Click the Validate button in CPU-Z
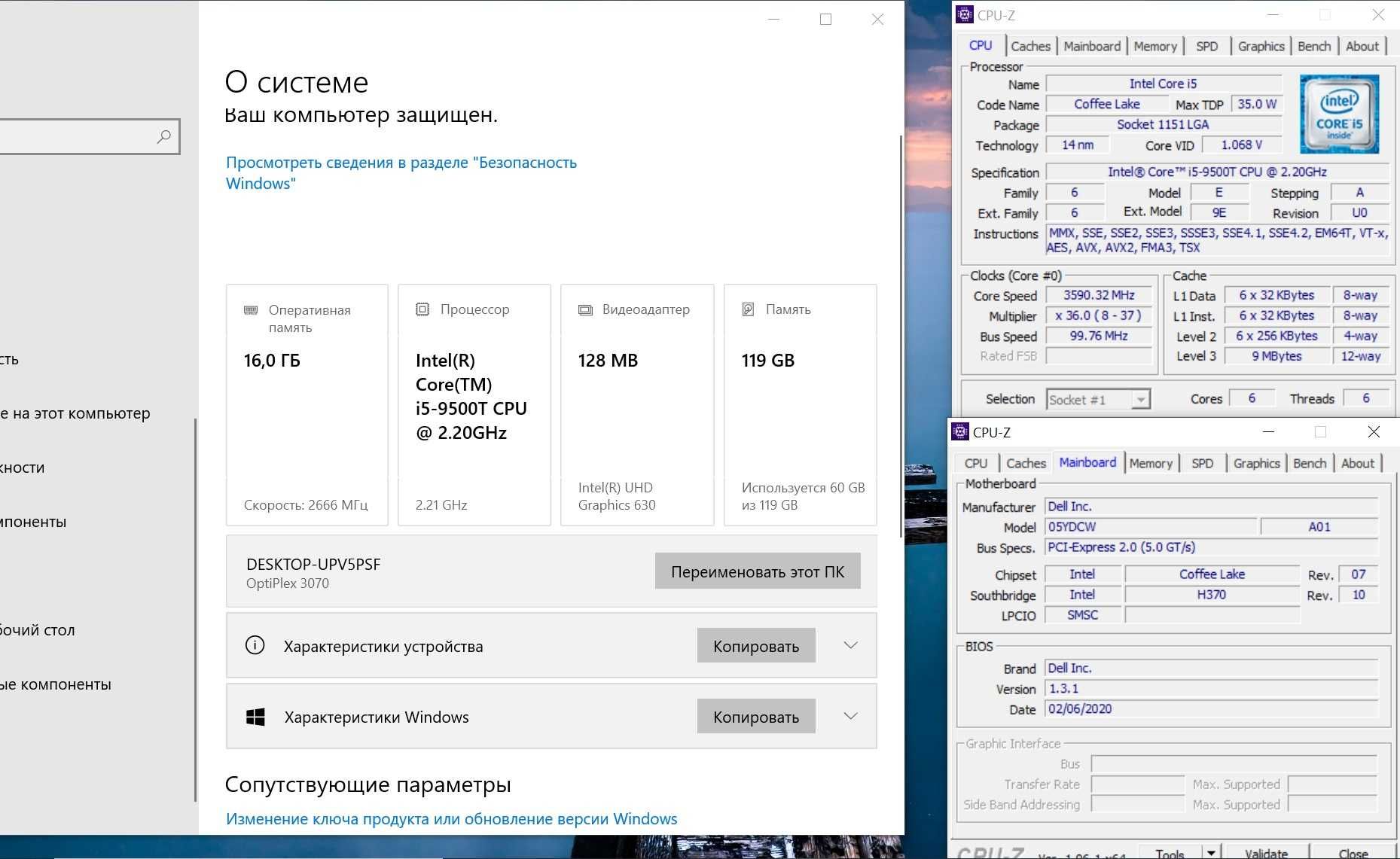The height and width of the screenshot is (859, 1400). coord(1266,853)
